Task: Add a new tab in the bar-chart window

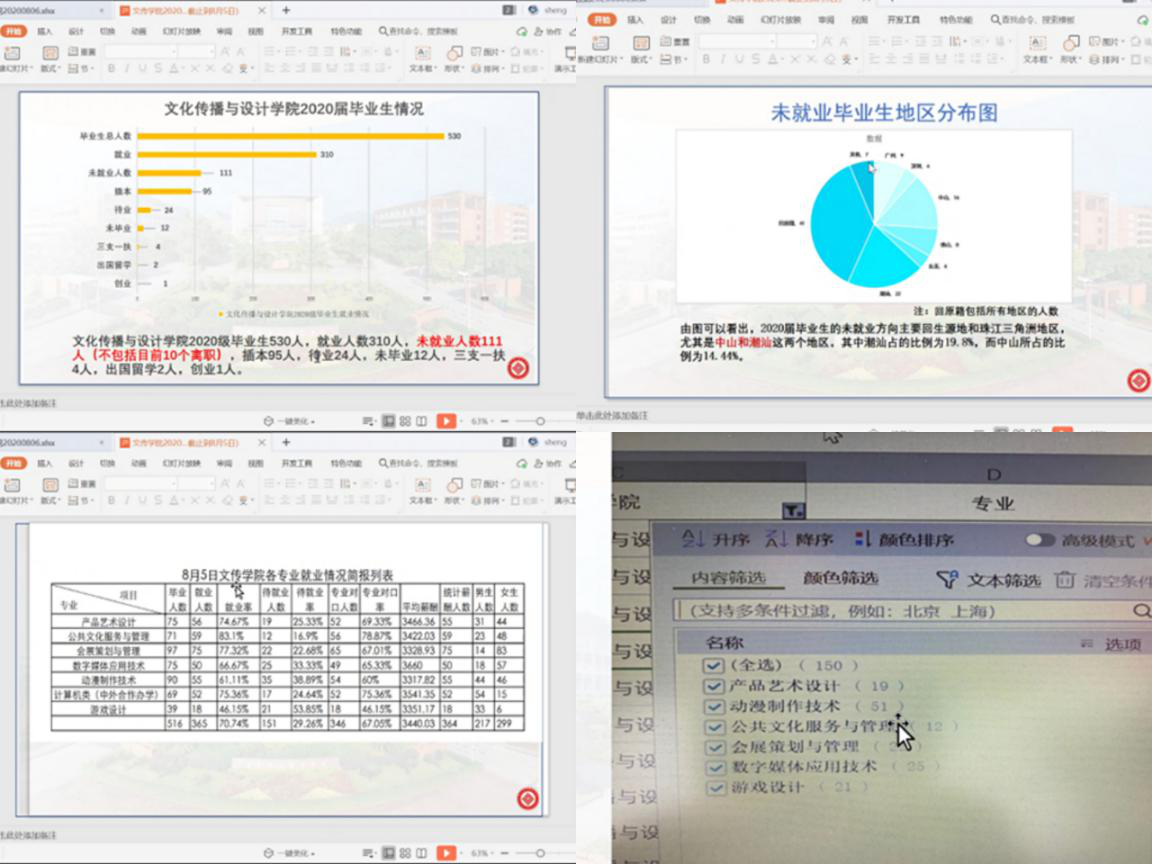Action: pyautogui.click(x=287, y=10)
